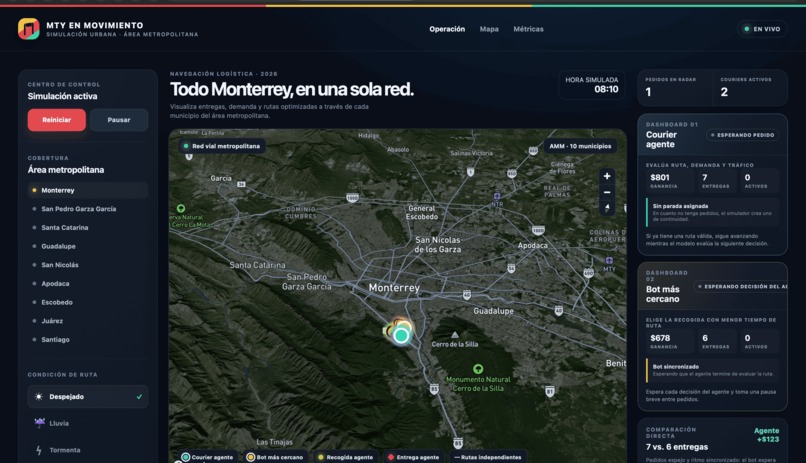Click the NTR airport icon on map

(497, 196)
